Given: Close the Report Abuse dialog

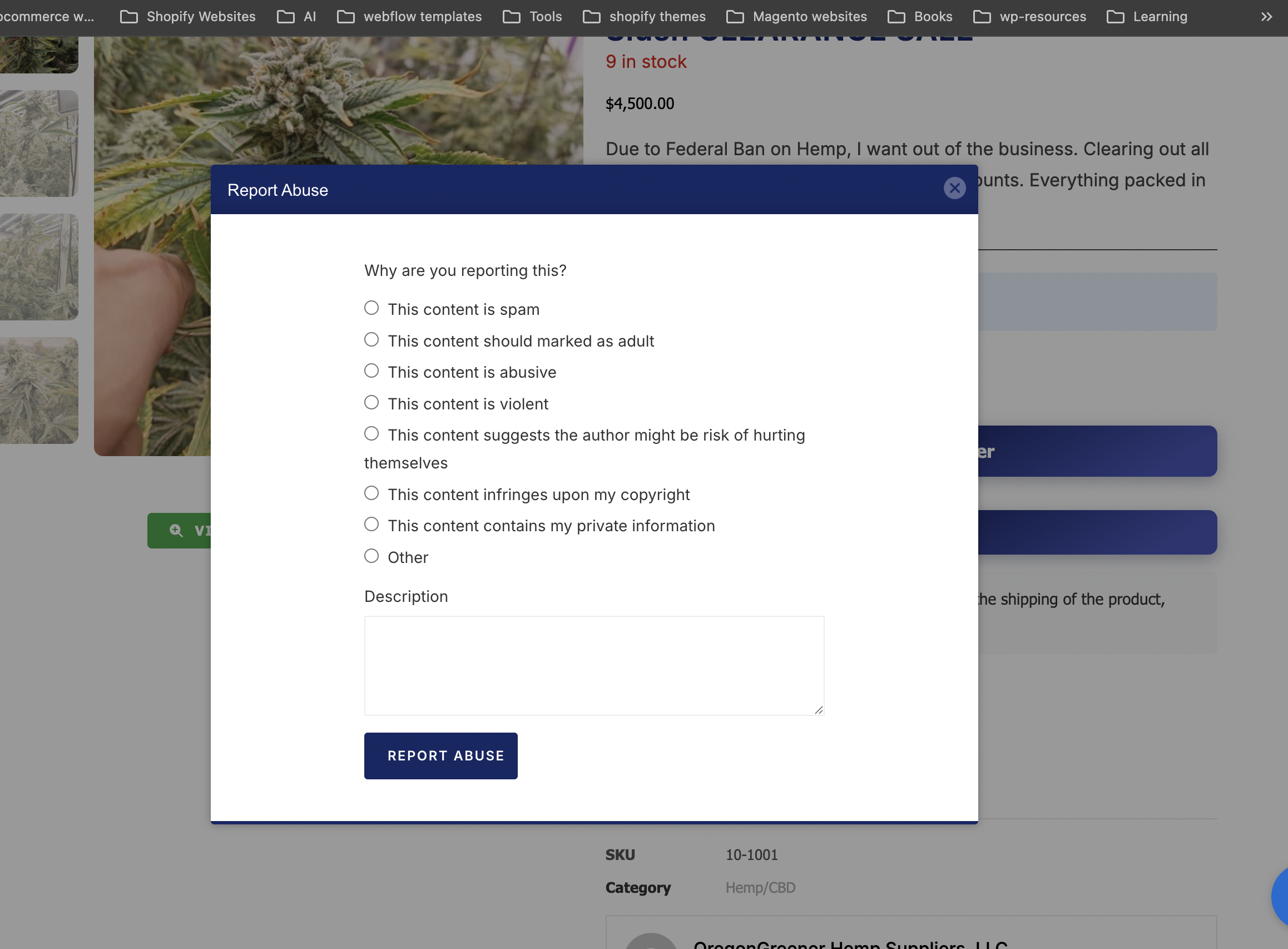Looking at the screenshot, I should pos(954,189).
